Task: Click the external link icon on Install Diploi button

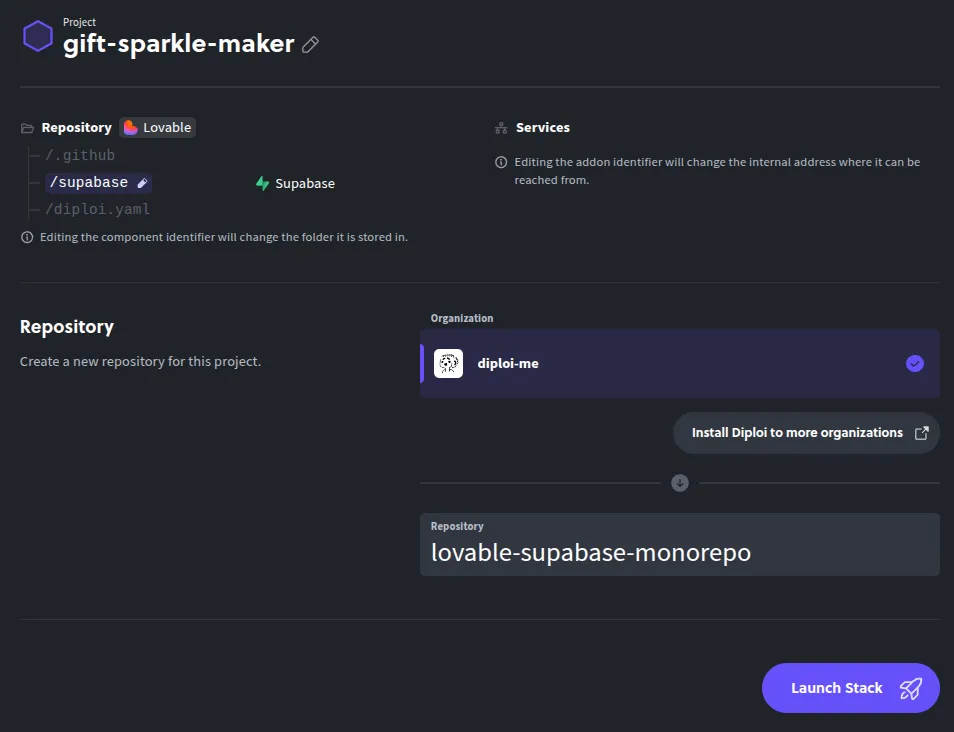Action: (x=924, y=432)
